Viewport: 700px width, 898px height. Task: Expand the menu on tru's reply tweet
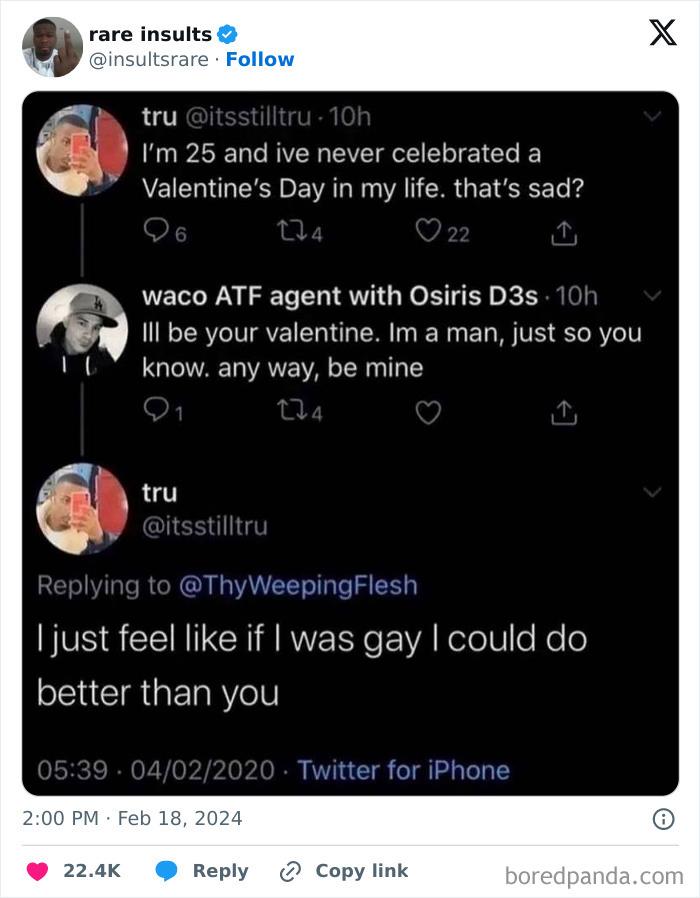pos(652,491)
